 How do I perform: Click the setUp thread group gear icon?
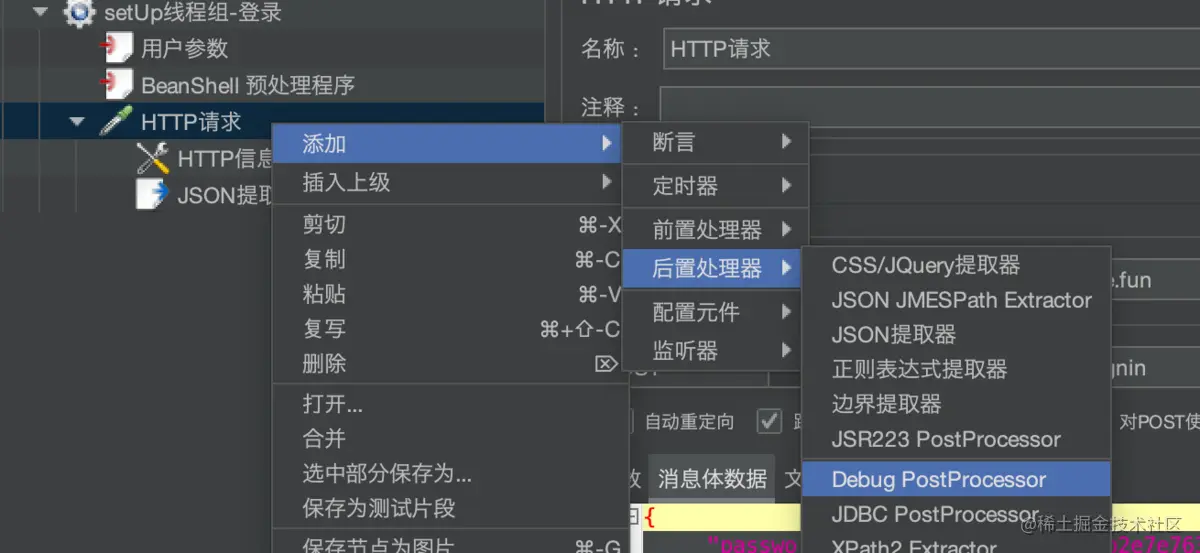pyautogui.click(x=79, y=13)
